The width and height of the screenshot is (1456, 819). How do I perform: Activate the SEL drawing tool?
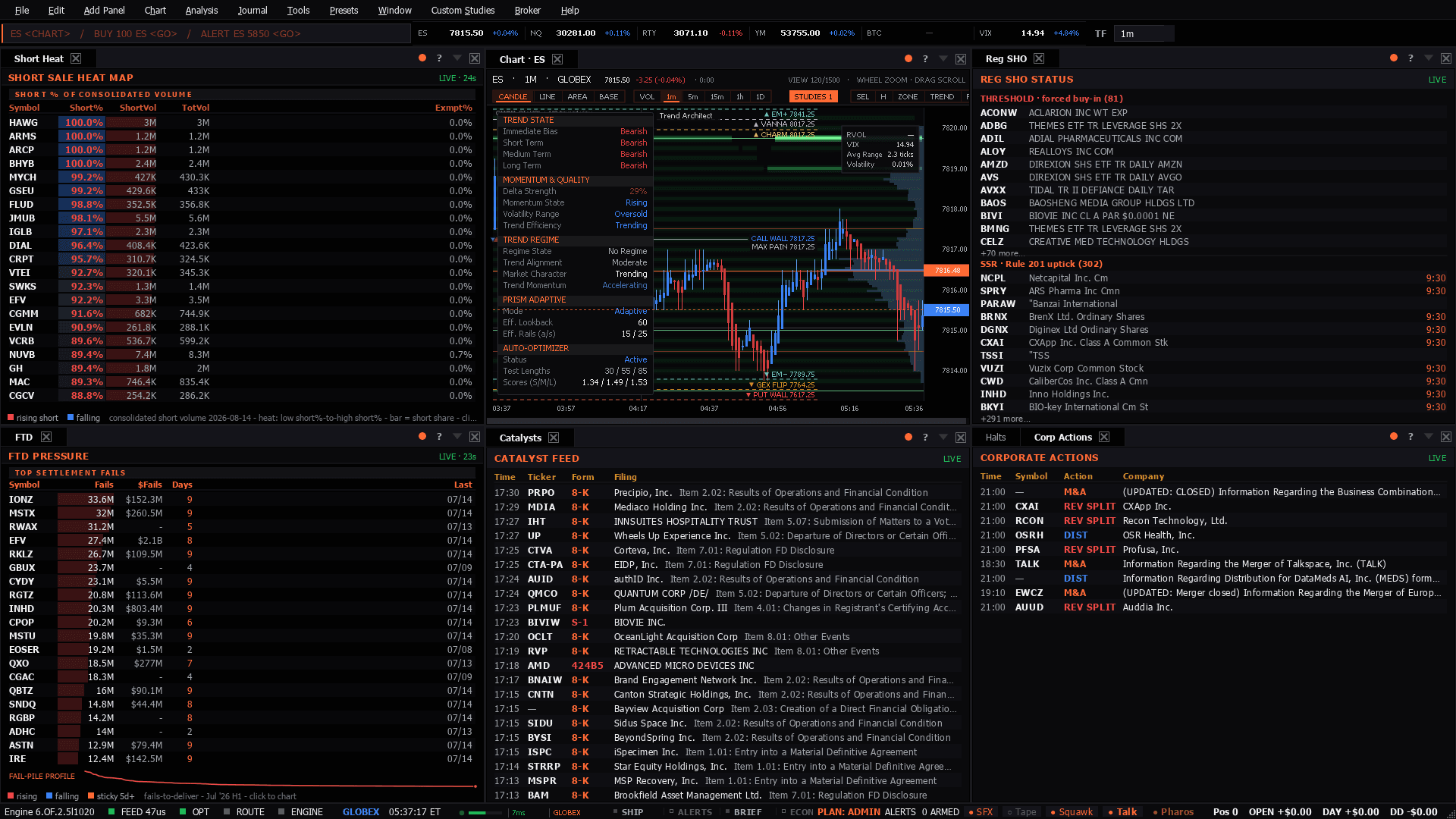863,97
